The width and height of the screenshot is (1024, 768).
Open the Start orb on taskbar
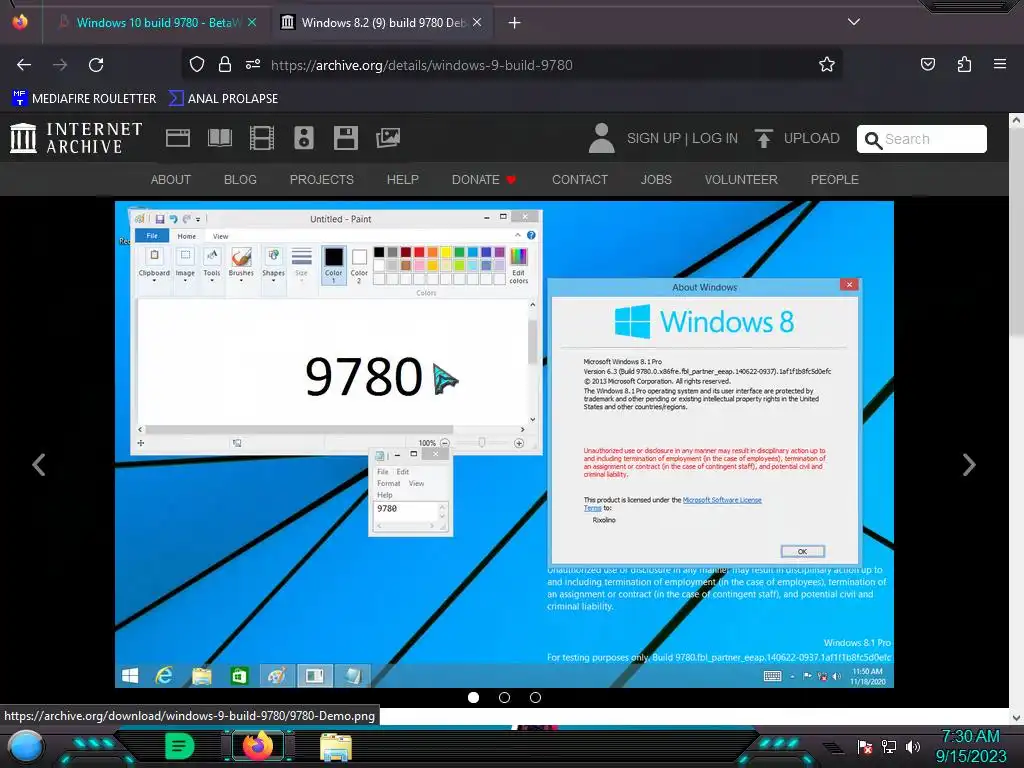[26, 746]
